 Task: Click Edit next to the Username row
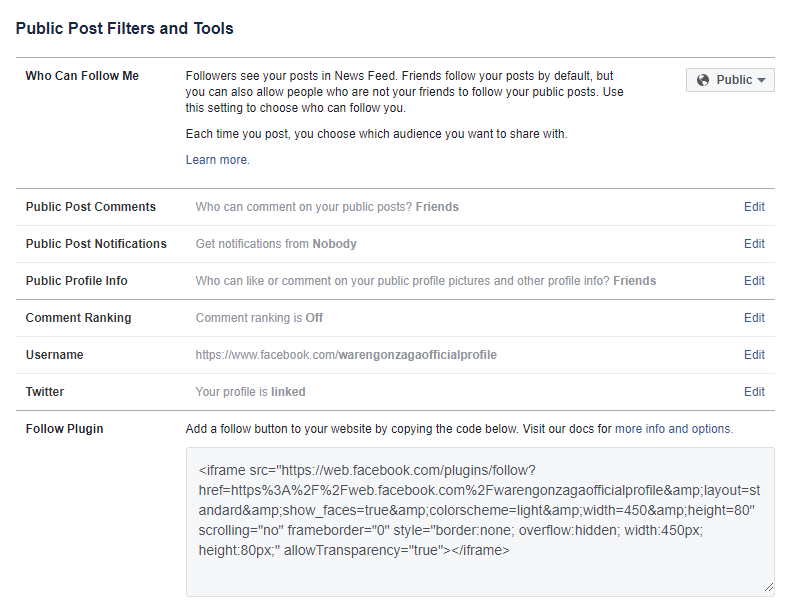[x=754, y=355]
